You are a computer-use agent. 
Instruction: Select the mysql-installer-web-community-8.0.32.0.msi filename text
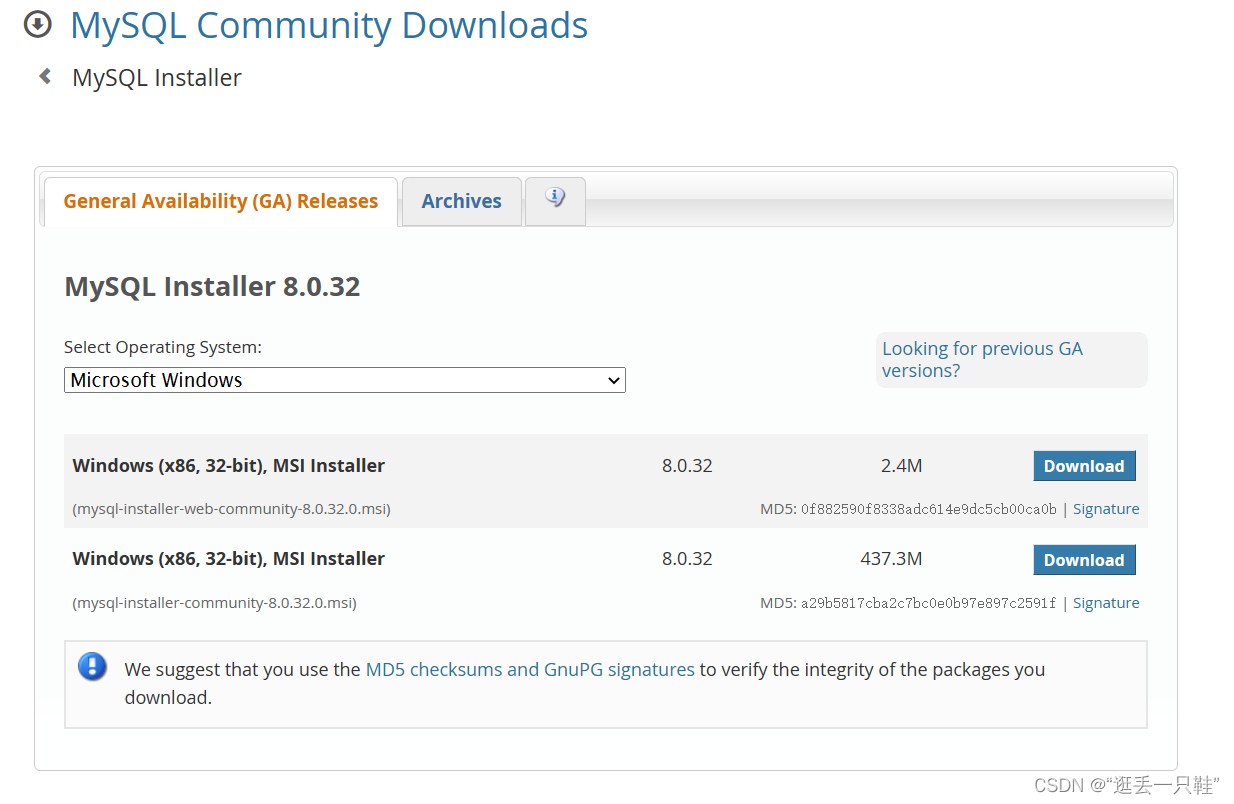231,508
